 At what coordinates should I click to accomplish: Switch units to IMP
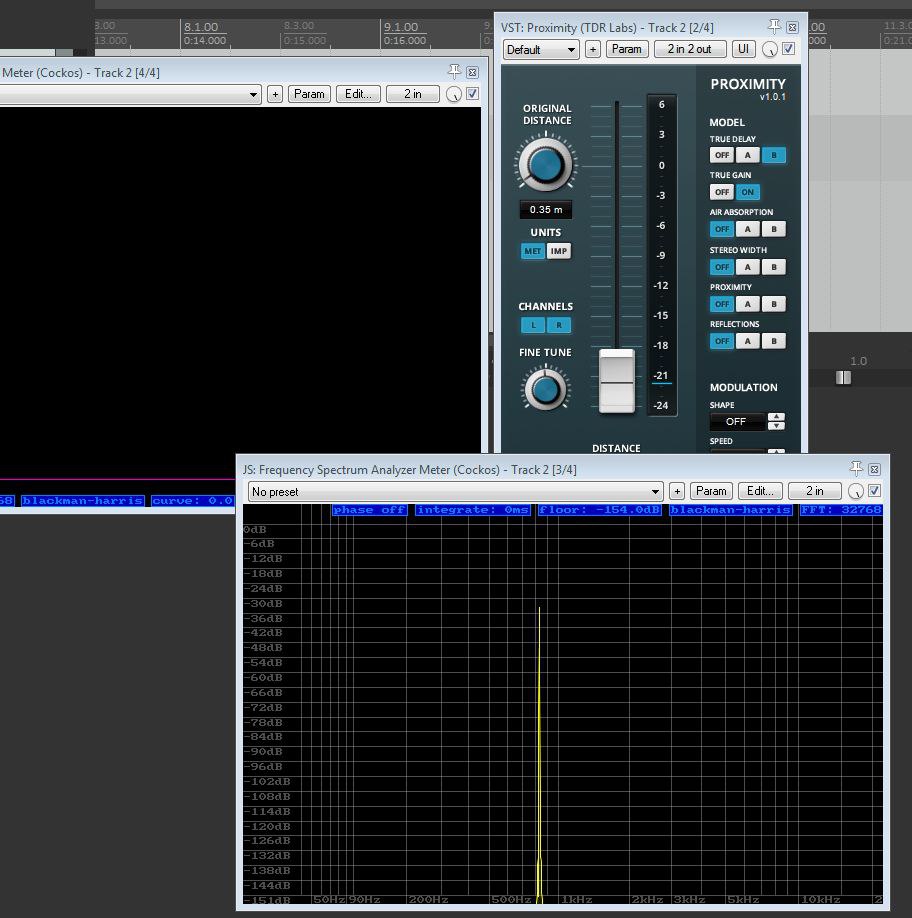[558, 251]
